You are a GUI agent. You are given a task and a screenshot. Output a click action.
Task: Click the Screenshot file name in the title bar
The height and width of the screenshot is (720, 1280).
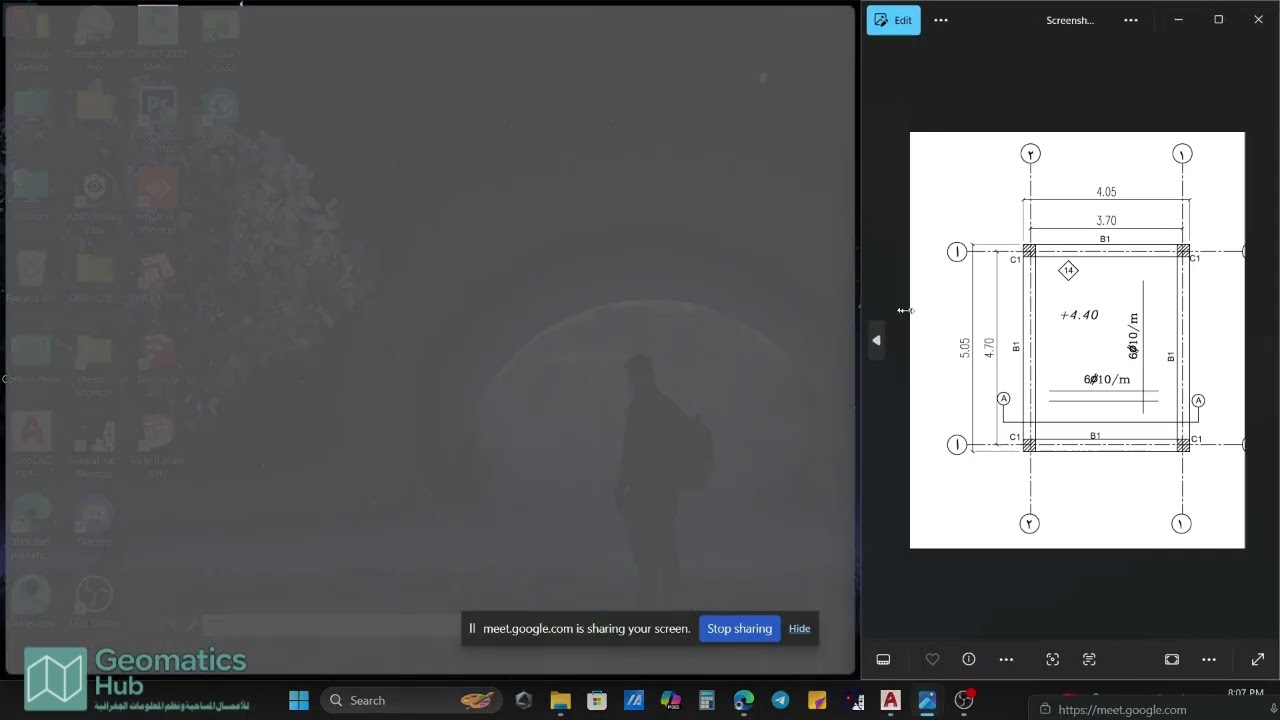click(x=1070, y=20)
